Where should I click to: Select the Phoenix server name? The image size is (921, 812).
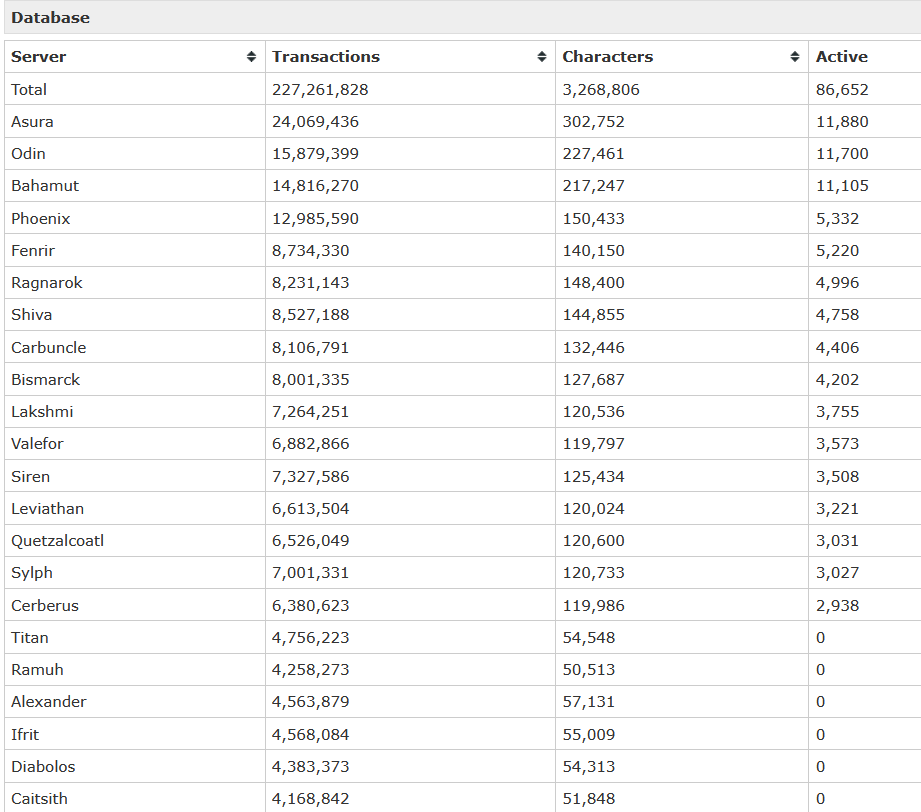click(x=41, y=219)
